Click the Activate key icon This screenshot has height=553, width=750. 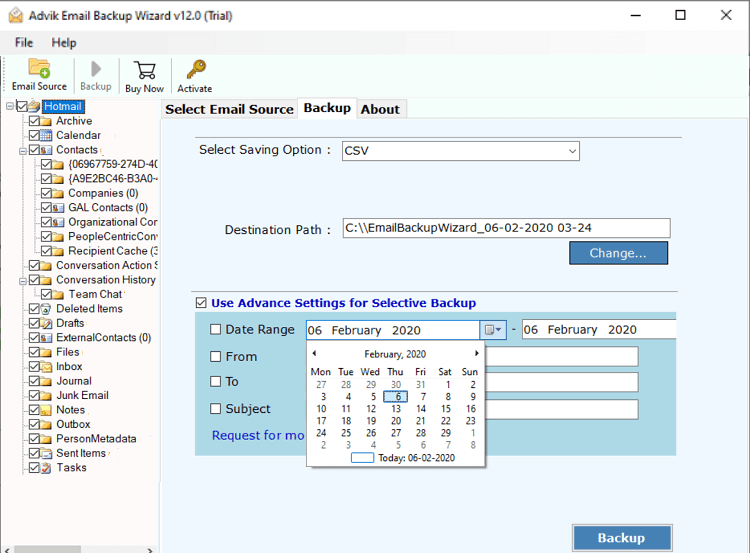point(196,69)
